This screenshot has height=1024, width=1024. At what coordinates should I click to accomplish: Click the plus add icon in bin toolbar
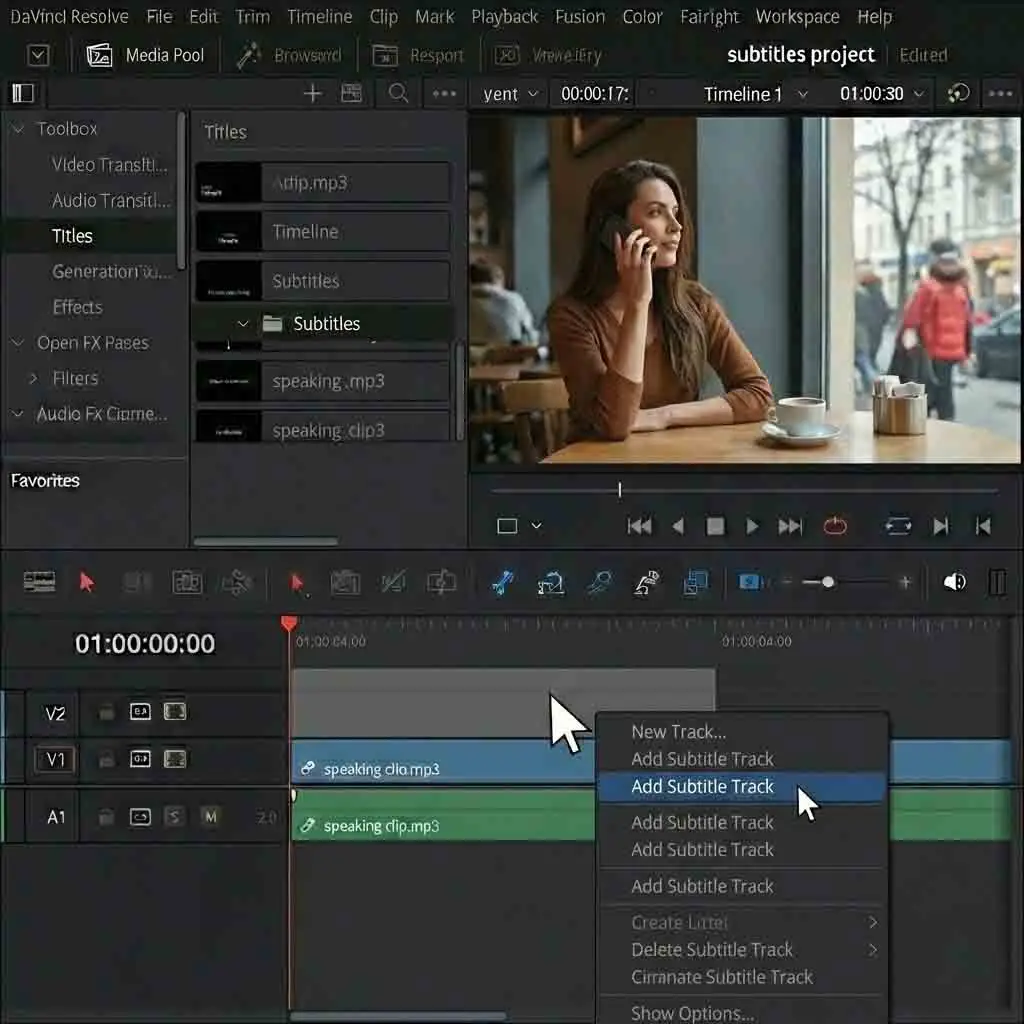[x=313, y=93]
